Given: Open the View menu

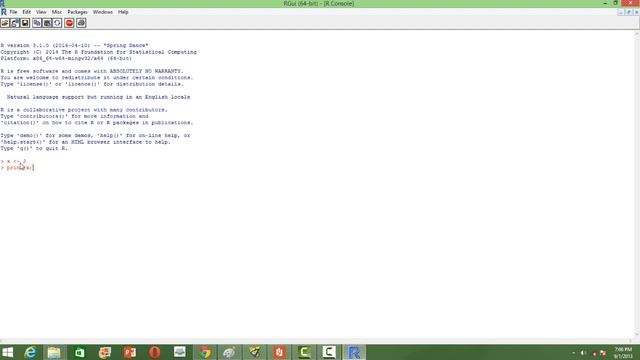Looking at the screenshot, I should pos(41,12).
